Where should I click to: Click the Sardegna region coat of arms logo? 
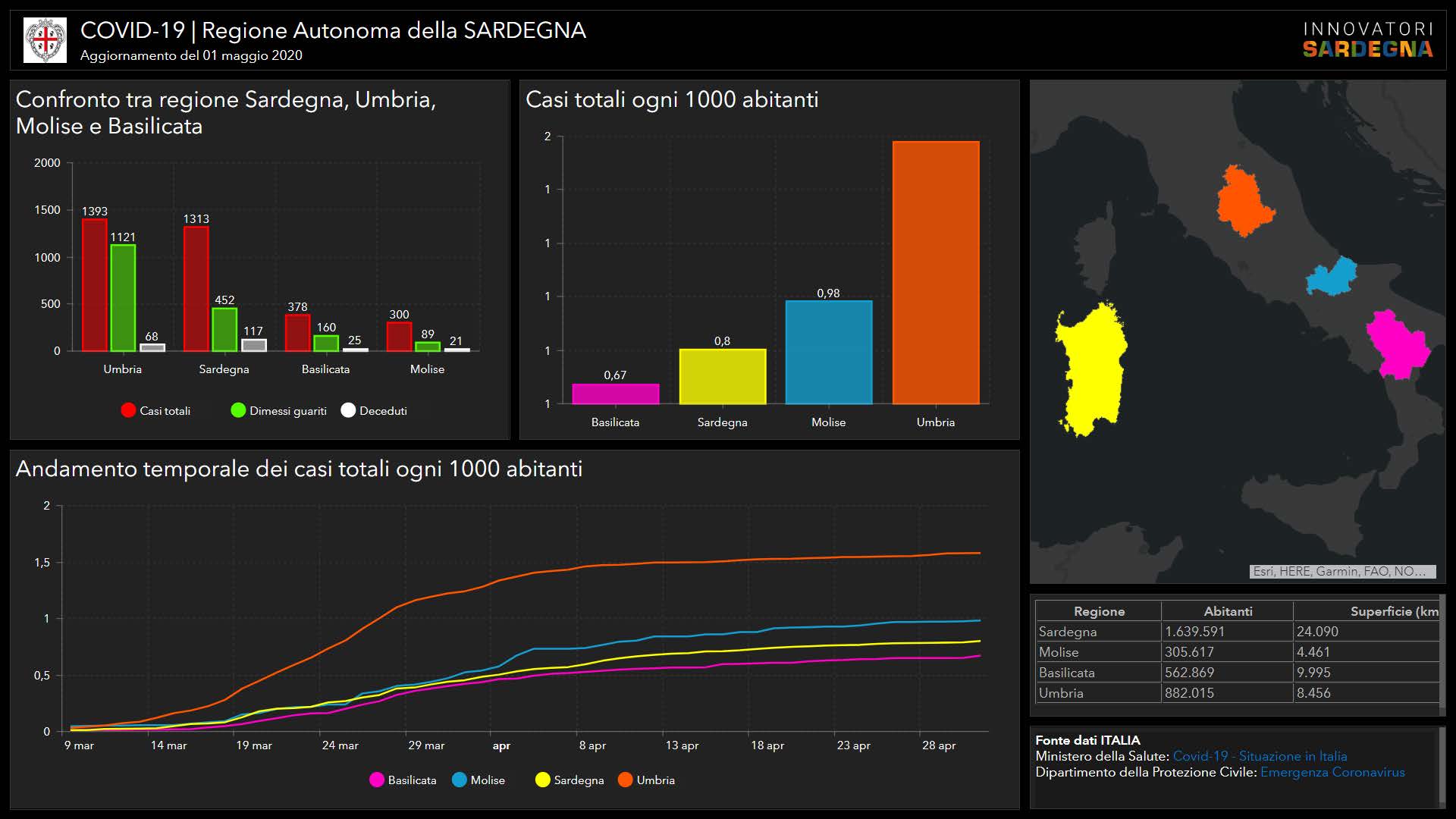45,40
